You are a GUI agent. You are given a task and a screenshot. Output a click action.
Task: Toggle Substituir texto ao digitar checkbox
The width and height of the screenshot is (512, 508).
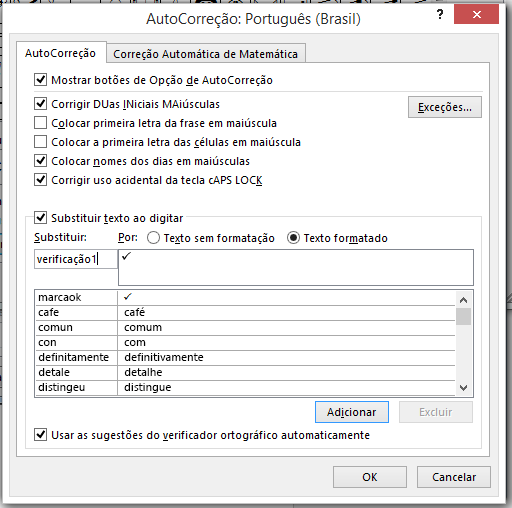pos(40,218)
